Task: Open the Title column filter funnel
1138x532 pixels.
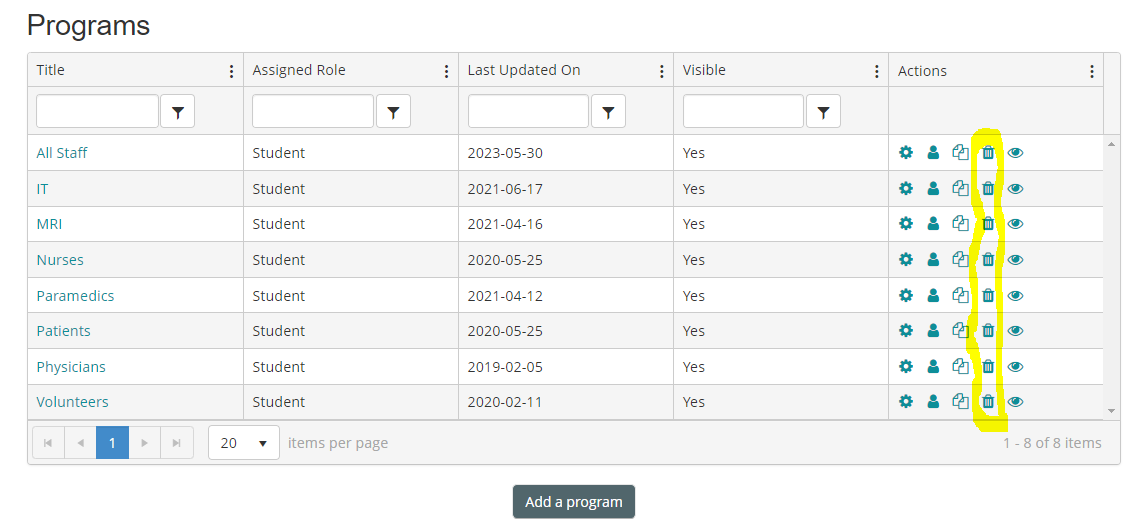Action: tap(178, 113)
